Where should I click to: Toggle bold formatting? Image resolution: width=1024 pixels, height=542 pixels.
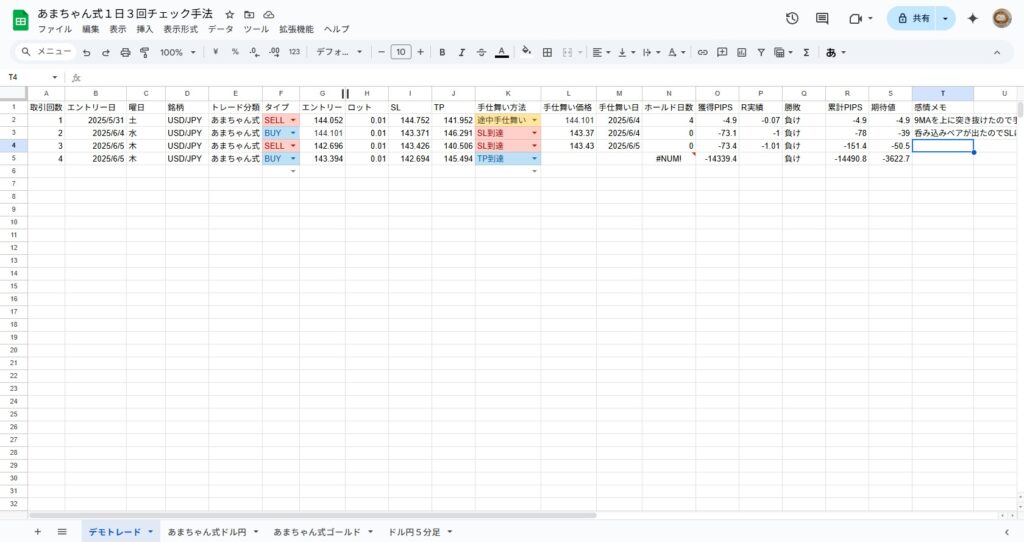[x=441, y=52]
